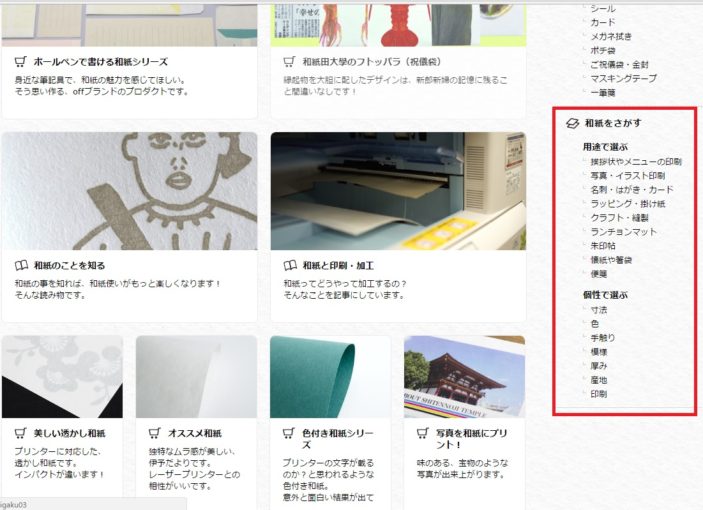Browse washi by 寸法

pyautogui.click(x=599, y=310)
